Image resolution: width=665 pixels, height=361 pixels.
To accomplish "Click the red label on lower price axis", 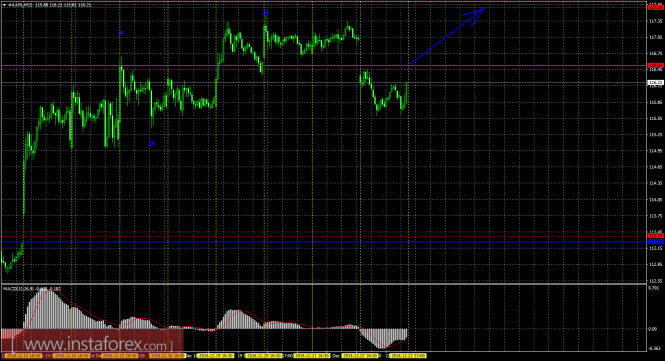I will pos(656,236).
